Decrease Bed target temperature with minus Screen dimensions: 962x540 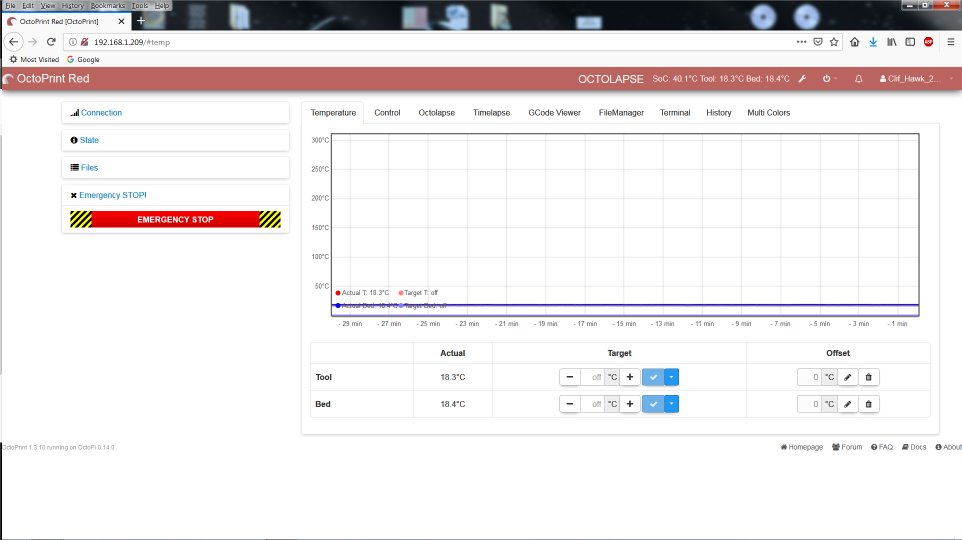click(x=569, y=404)
